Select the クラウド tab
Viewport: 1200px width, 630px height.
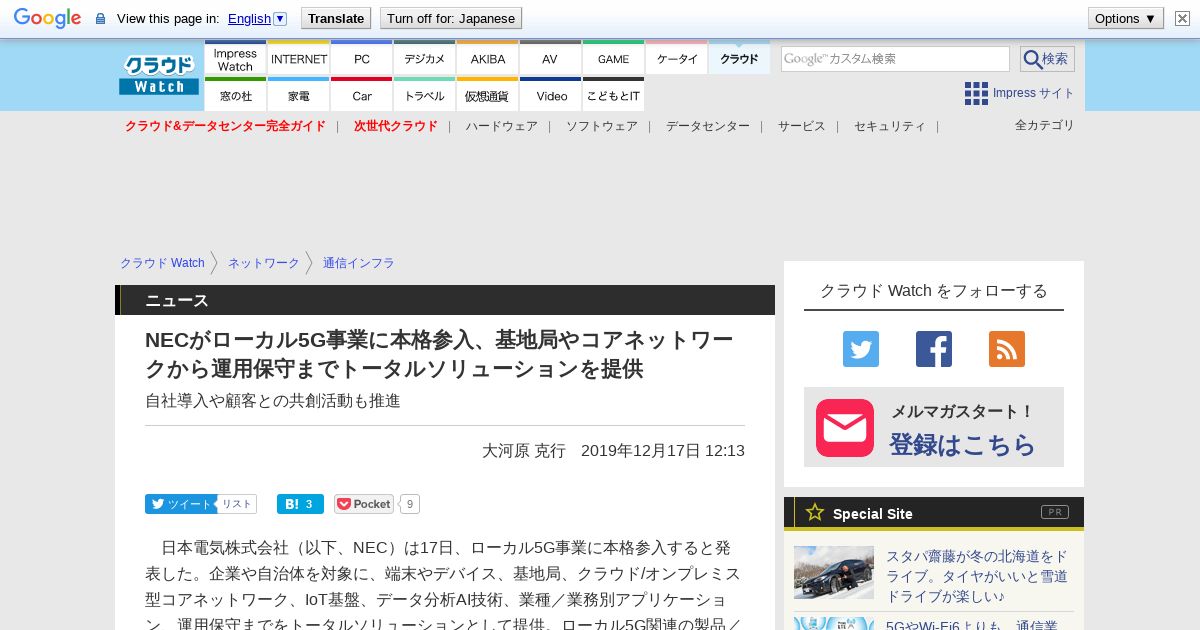tap(739, 58)
